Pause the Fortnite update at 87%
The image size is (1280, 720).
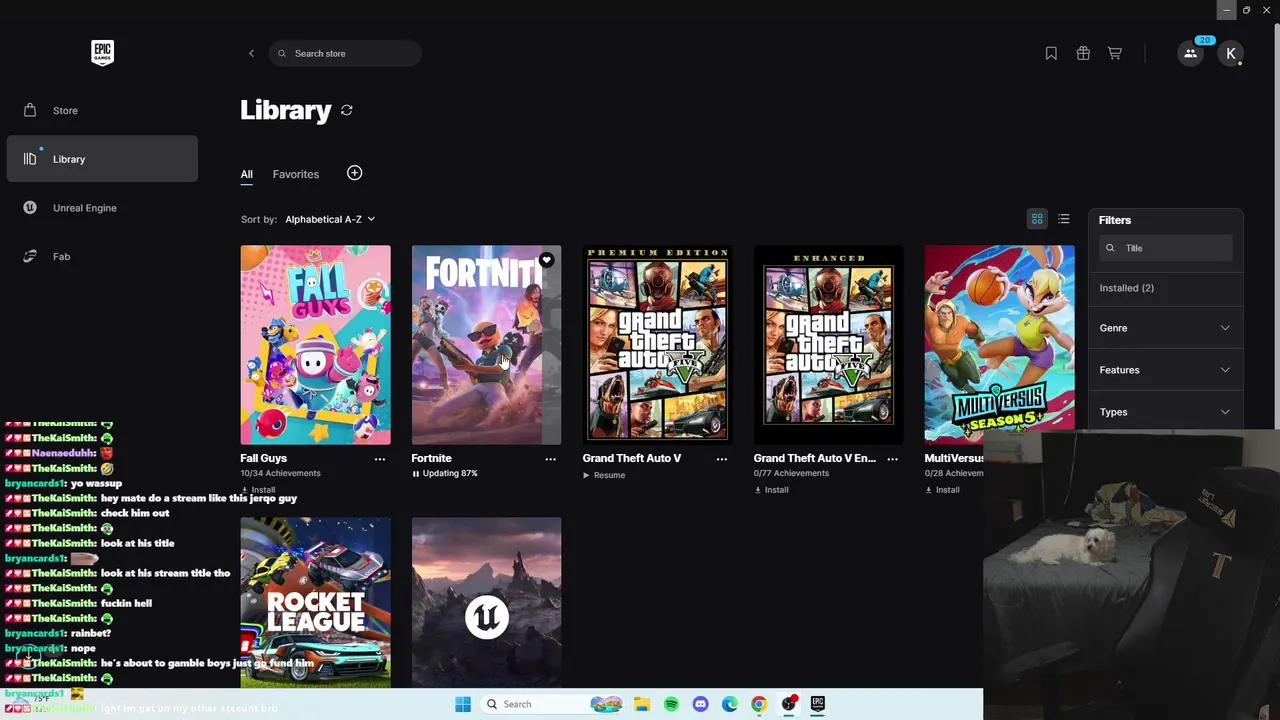click(x=445, y=474)
